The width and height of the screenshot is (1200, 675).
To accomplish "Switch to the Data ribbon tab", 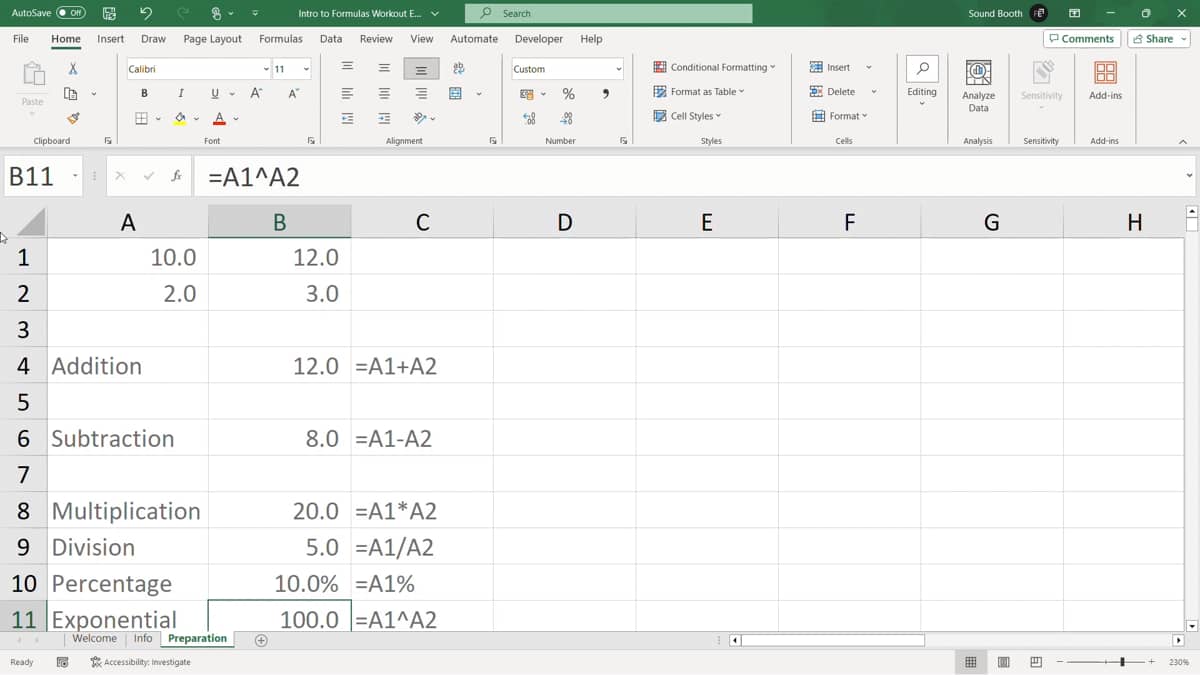I will coord(331,39).
